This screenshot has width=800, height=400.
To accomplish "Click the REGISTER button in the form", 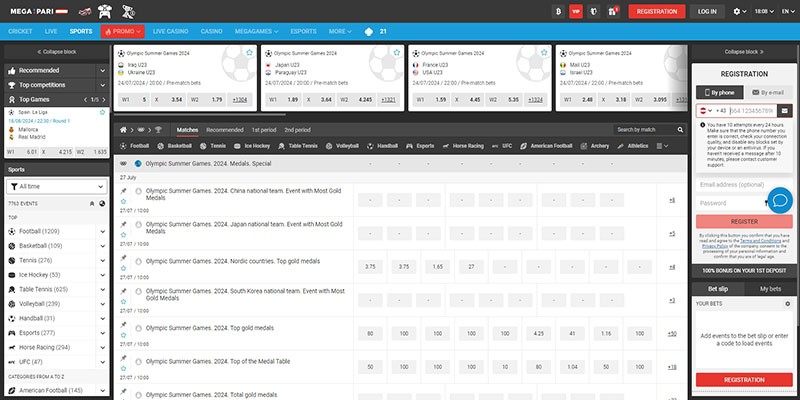I will click(744, 221).
